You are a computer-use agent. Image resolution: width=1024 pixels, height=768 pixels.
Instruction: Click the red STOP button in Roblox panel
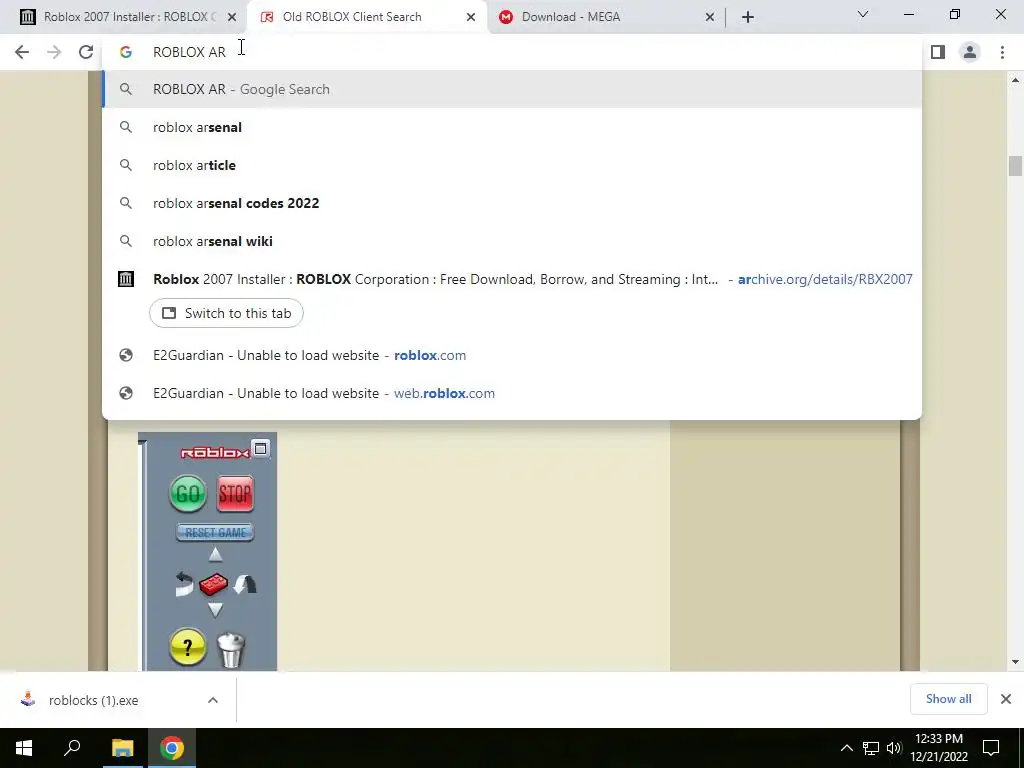(x=235, y=494)
